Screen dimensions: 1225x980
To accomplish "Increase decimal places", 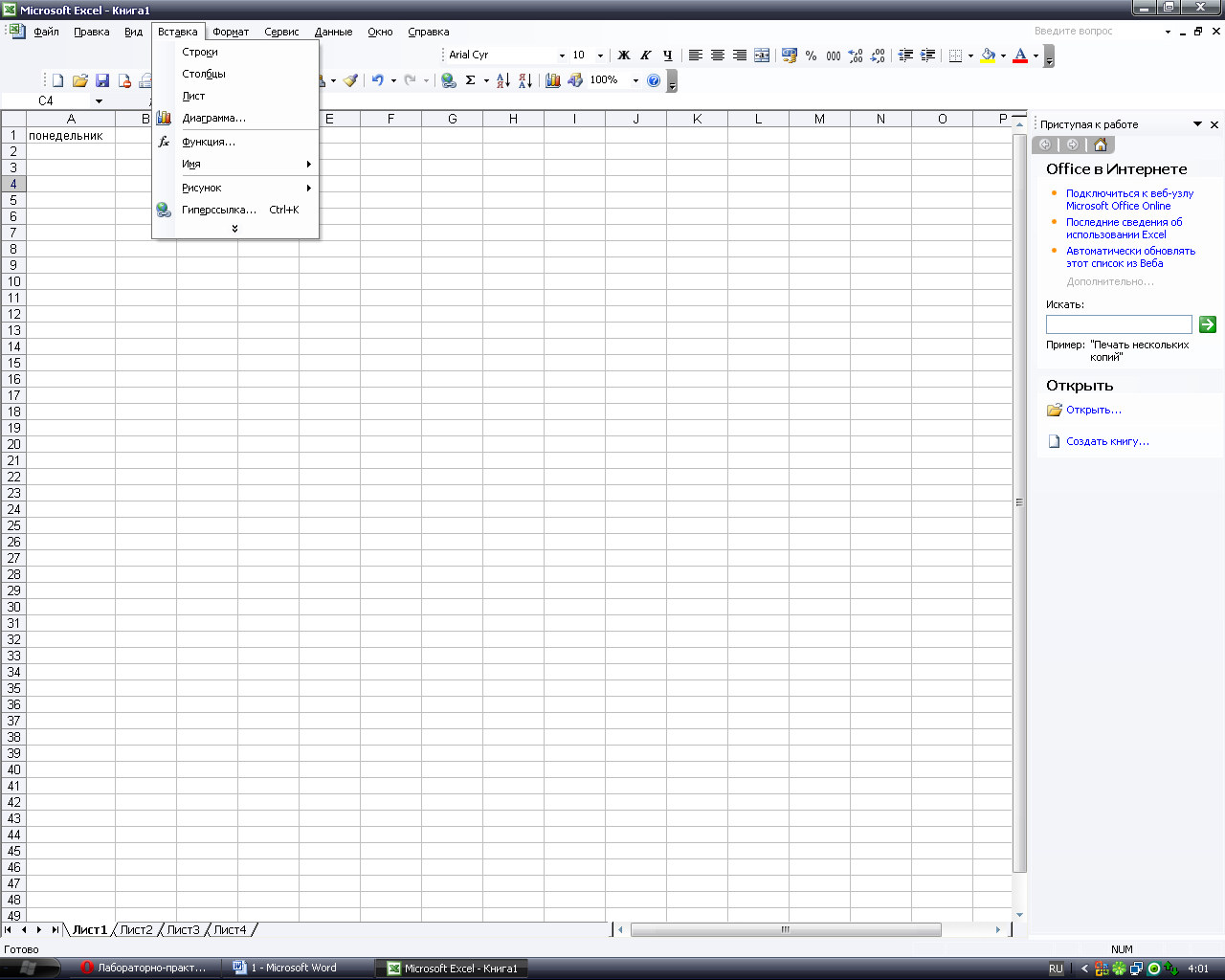I will pyautogui.click(x=856, y=56).
